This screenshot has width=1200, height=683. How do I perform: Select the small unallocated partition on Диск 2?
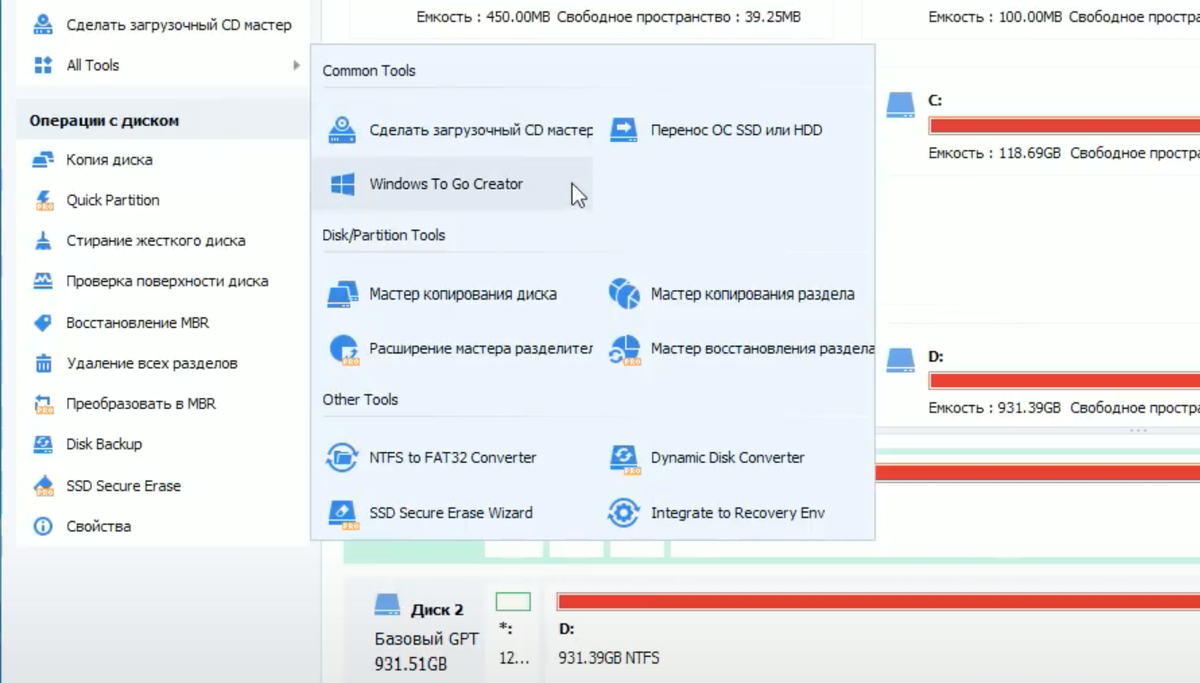click(x=513, y=602)
